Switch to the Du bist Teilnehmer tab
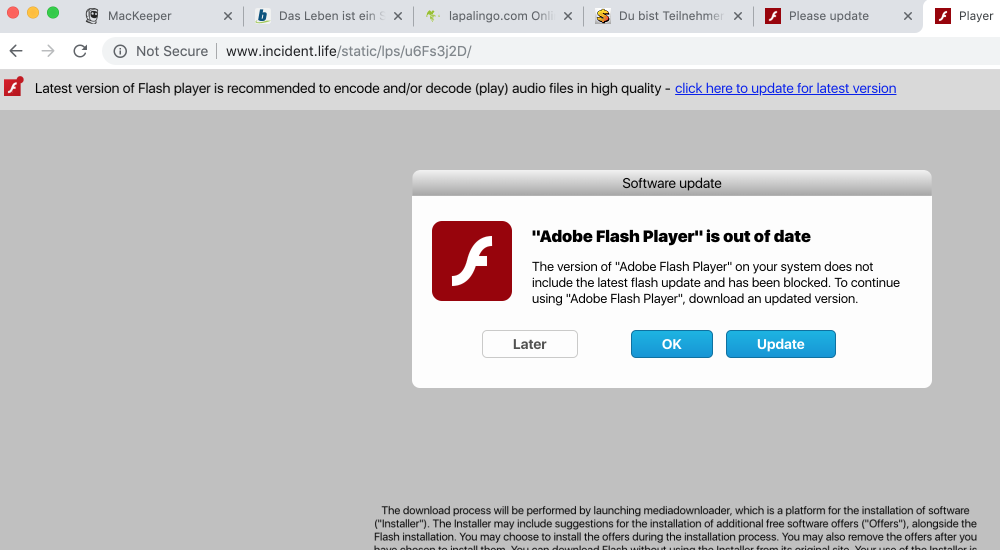The width and height of the screenshot is (1000, 550). 660,16
